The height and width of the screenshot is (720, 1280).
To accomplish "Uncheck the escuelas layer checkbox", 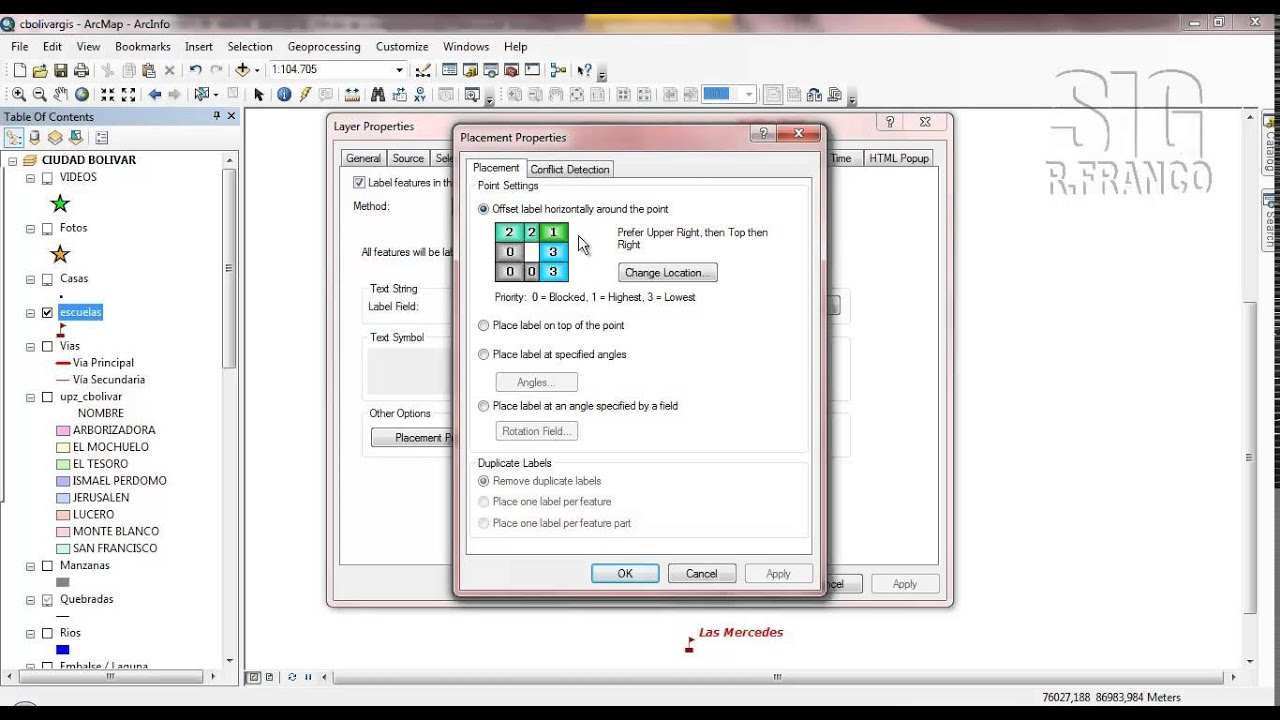I will [47, 313].
